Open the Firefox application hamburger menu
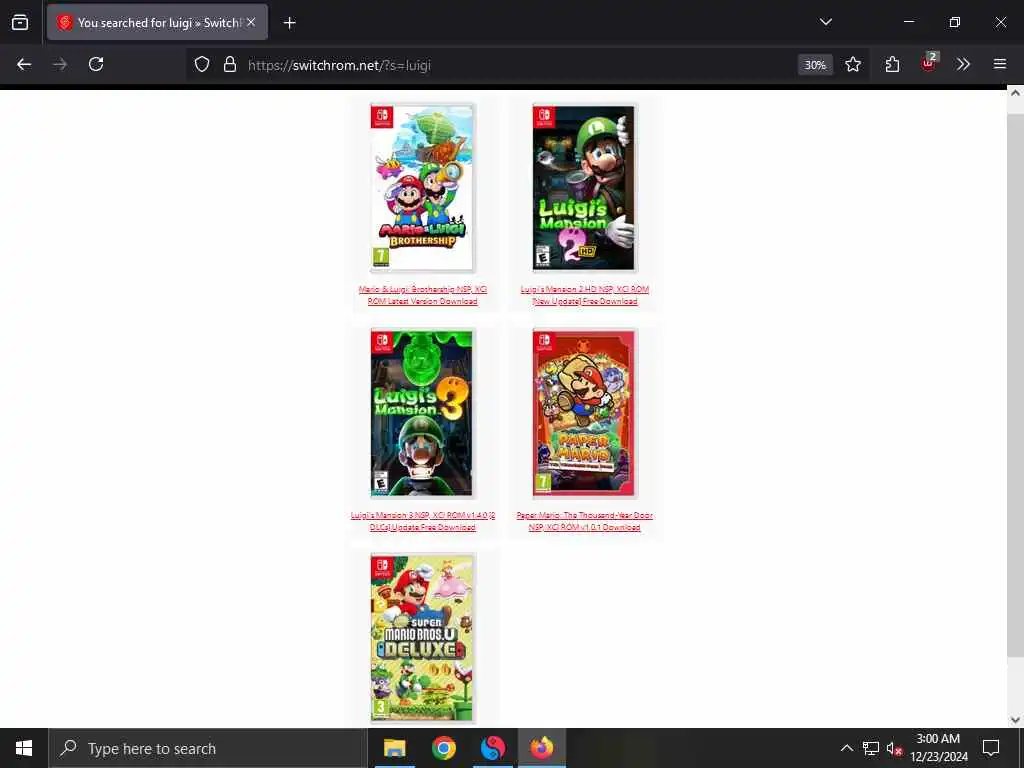Screen dimensions: 1024x768 tap(1000, 65)
